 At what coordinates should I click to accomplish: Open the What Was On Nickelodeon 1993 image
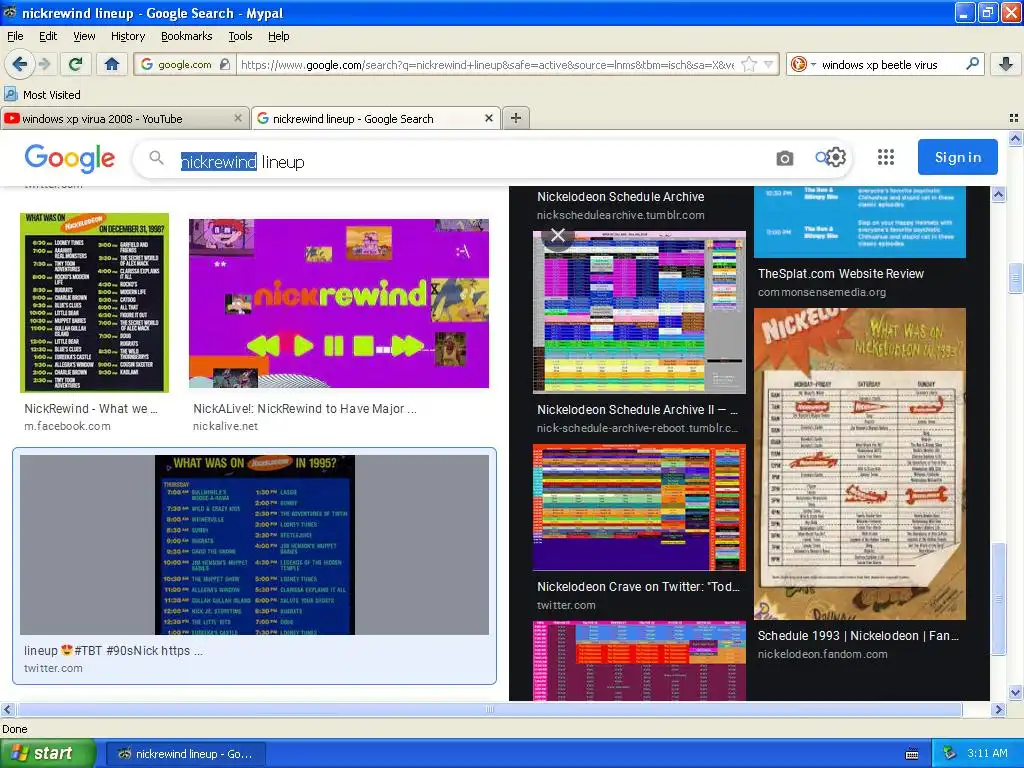[859, 464]
